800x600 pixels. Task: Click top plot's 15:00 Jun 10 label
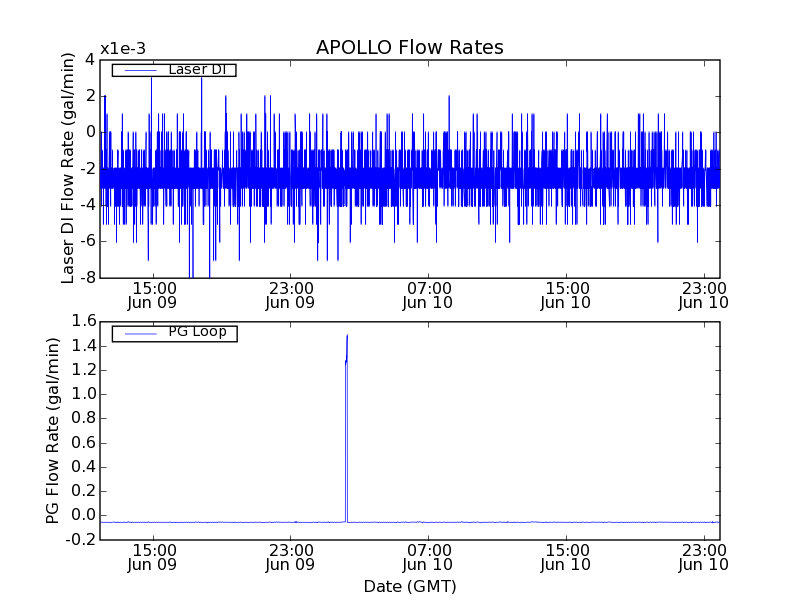pos(566,295)
